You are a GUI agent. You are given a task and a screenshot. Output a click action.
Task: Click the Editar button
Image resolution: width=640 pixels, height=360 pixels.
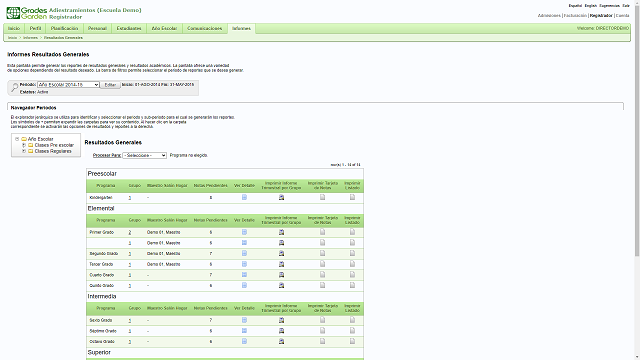coord(110,85)
